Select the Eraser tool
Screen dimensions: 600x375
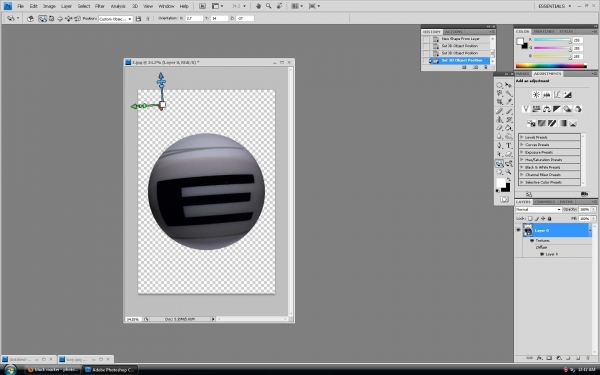coord(499,128)
